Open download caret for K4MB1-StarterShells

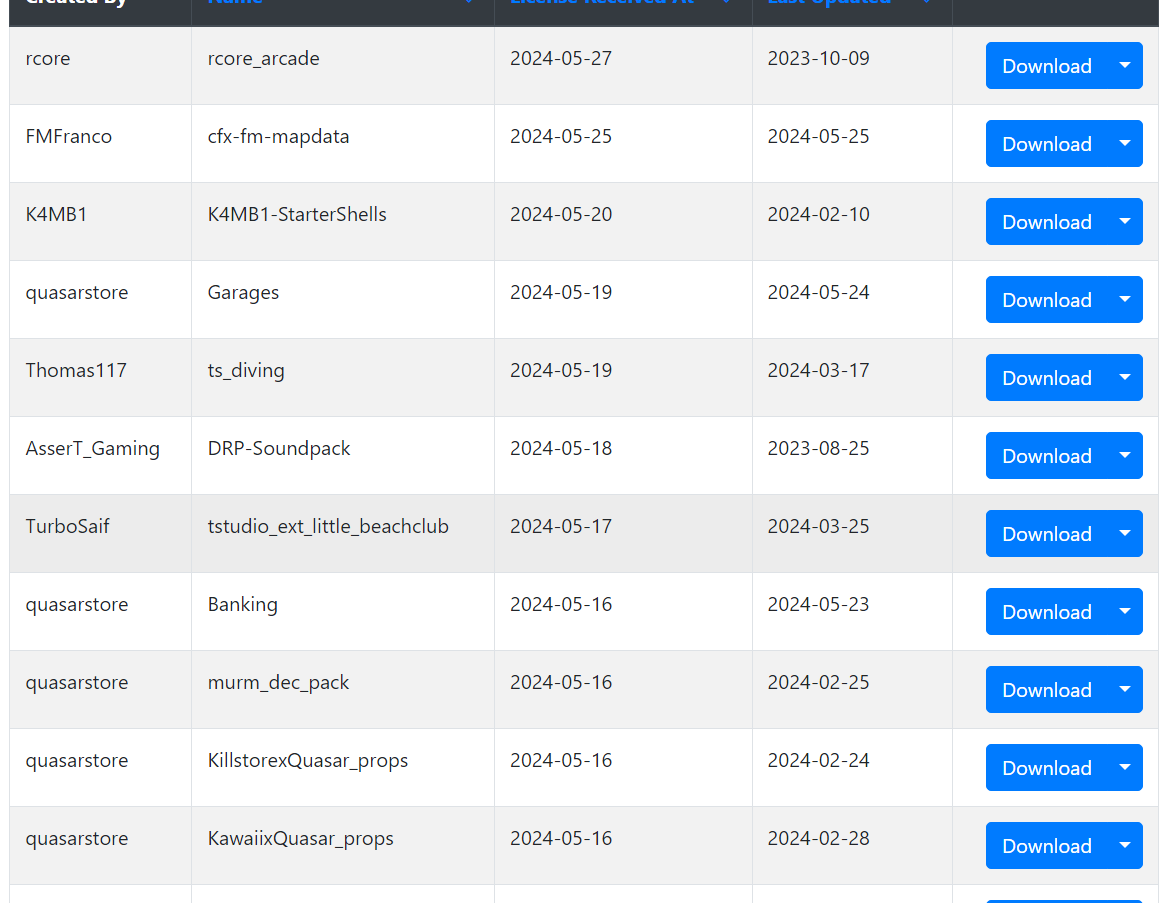click(1125, 221)
